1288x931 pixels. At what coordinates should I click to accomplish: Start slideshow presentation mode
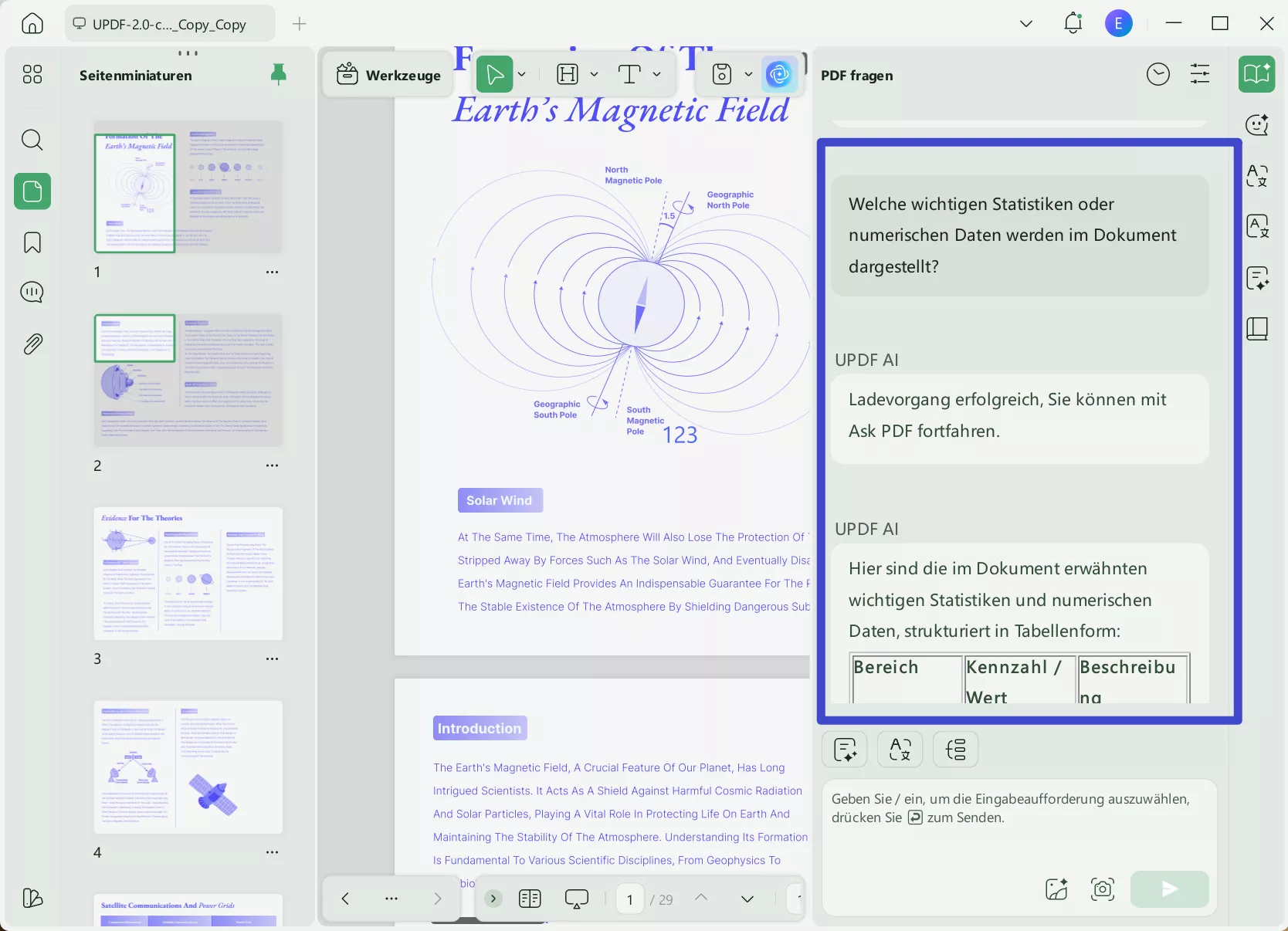coord(577,899)
